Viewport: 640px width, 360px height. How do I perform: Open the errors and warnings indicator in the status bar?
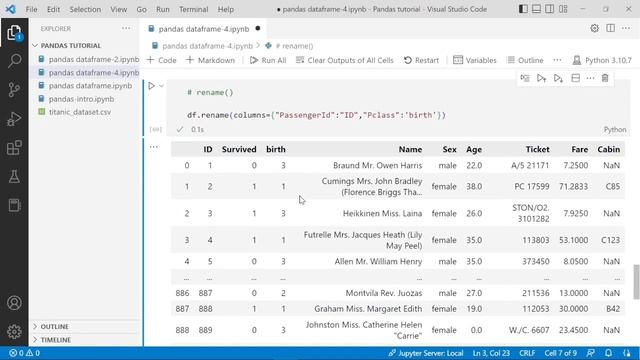(x=24, y=353)
